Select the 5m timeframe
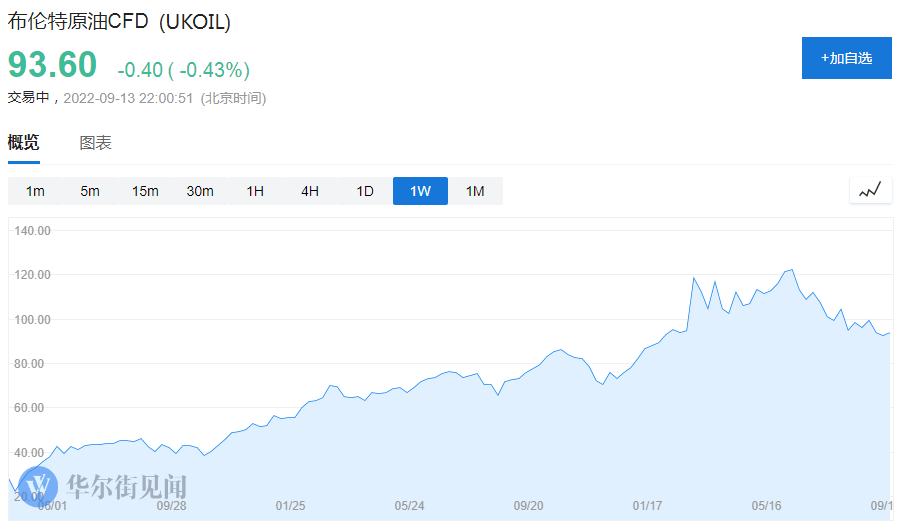Screen dimensions: 906x530 click(90, 191)
